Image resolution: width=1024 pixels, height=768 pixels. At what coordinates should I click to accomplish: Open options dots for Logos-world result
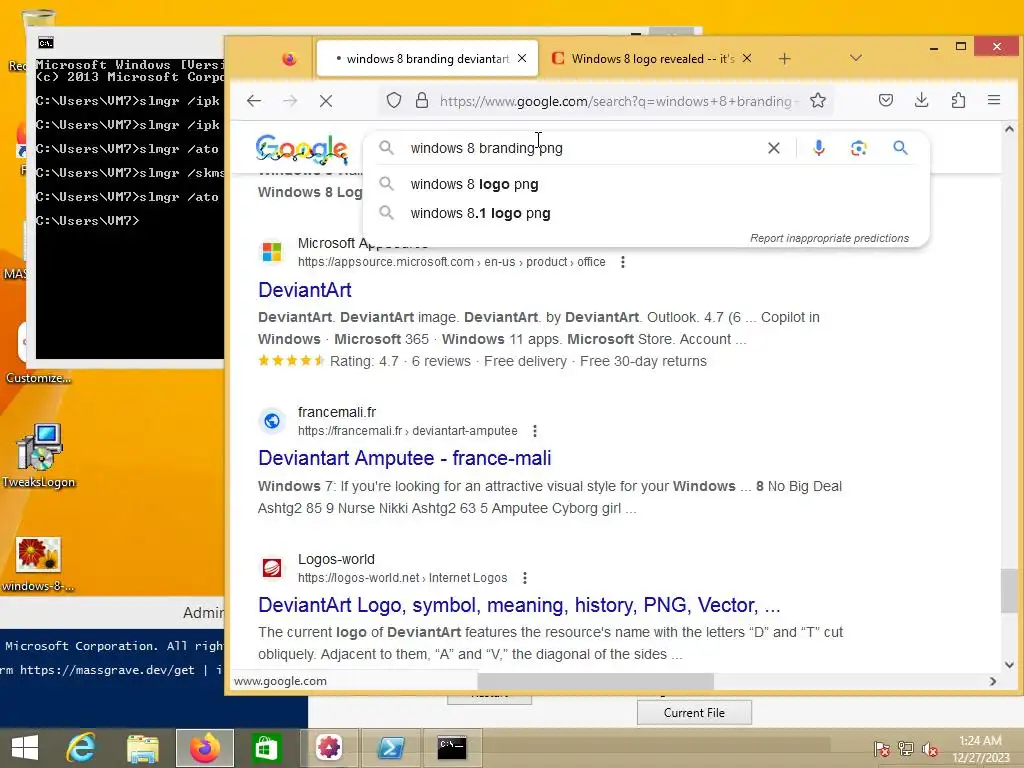pos(524,578)
